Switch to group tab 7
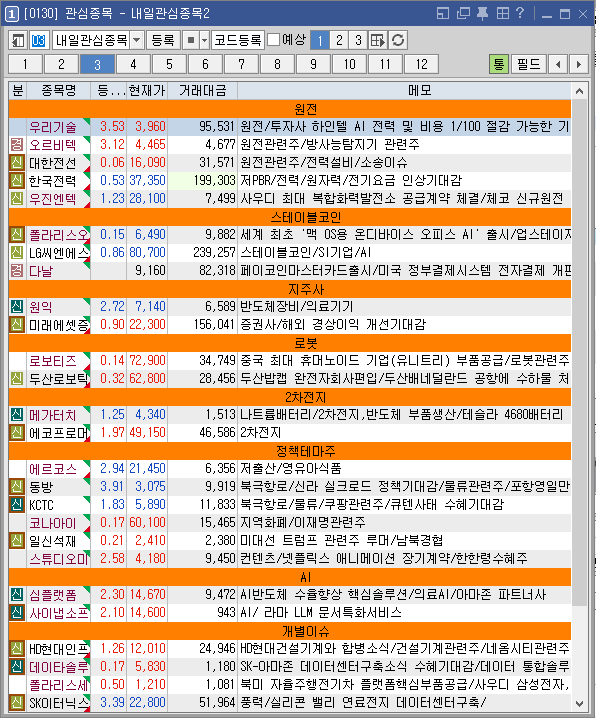The height and width of the screenshot is (718, 596). tap(241, 64)
